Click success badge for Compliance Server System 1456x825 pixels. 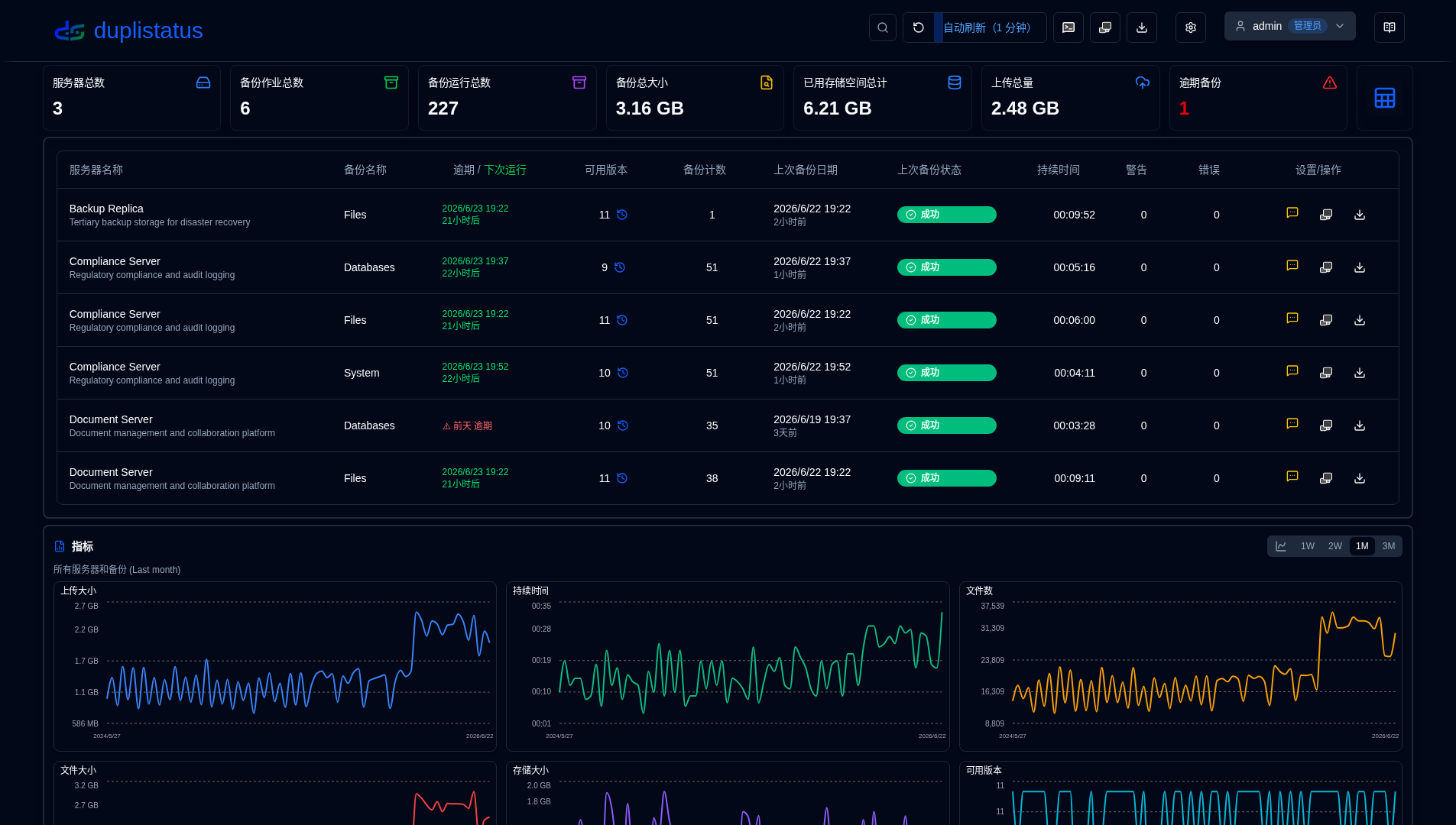[x=946, y=373]
